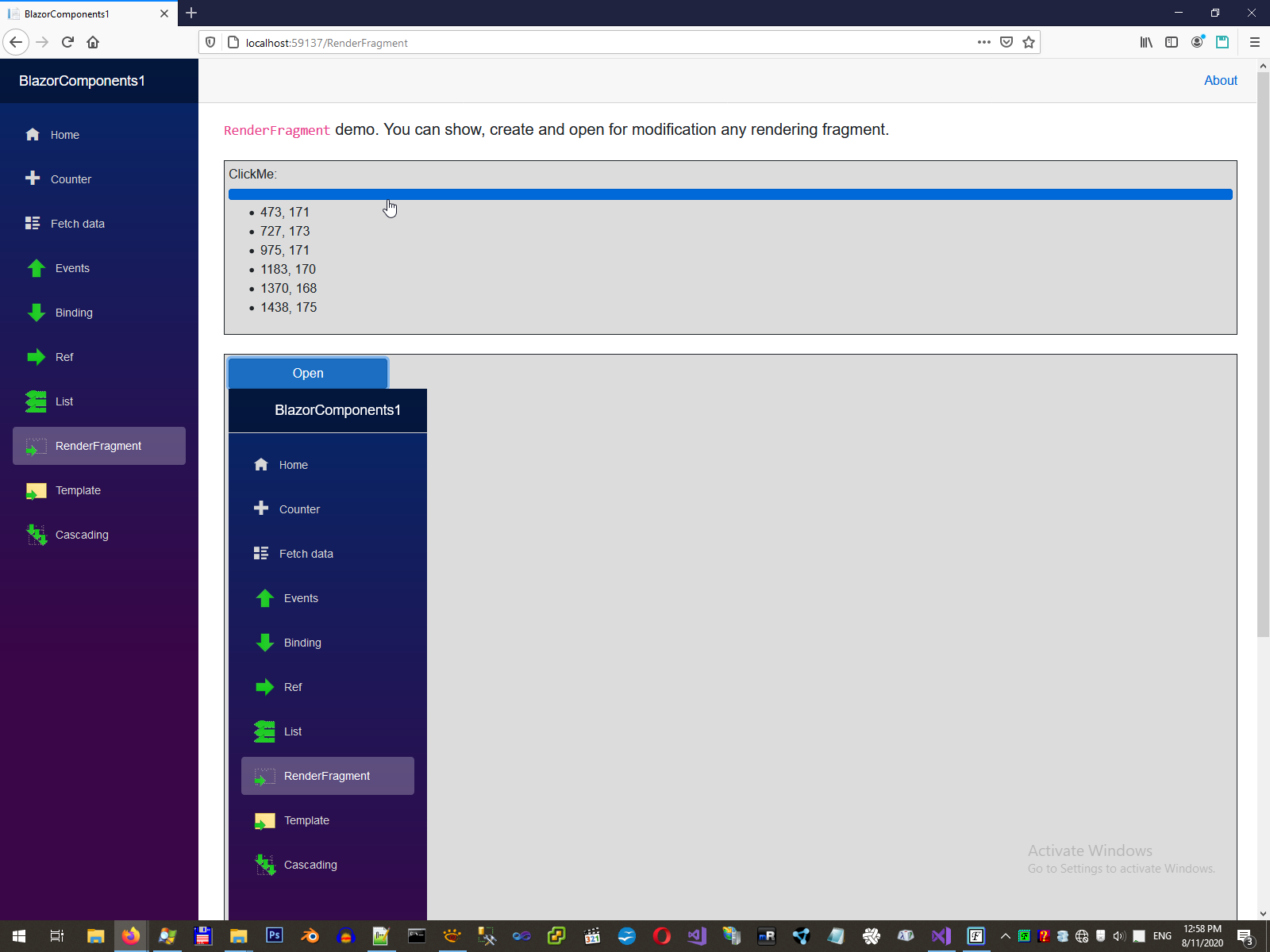Image resolution: width=1270 pixels, height=952 pixels.
Task: Select the BlazorComponents1 browser tab
Action: [x=89, y=13]
